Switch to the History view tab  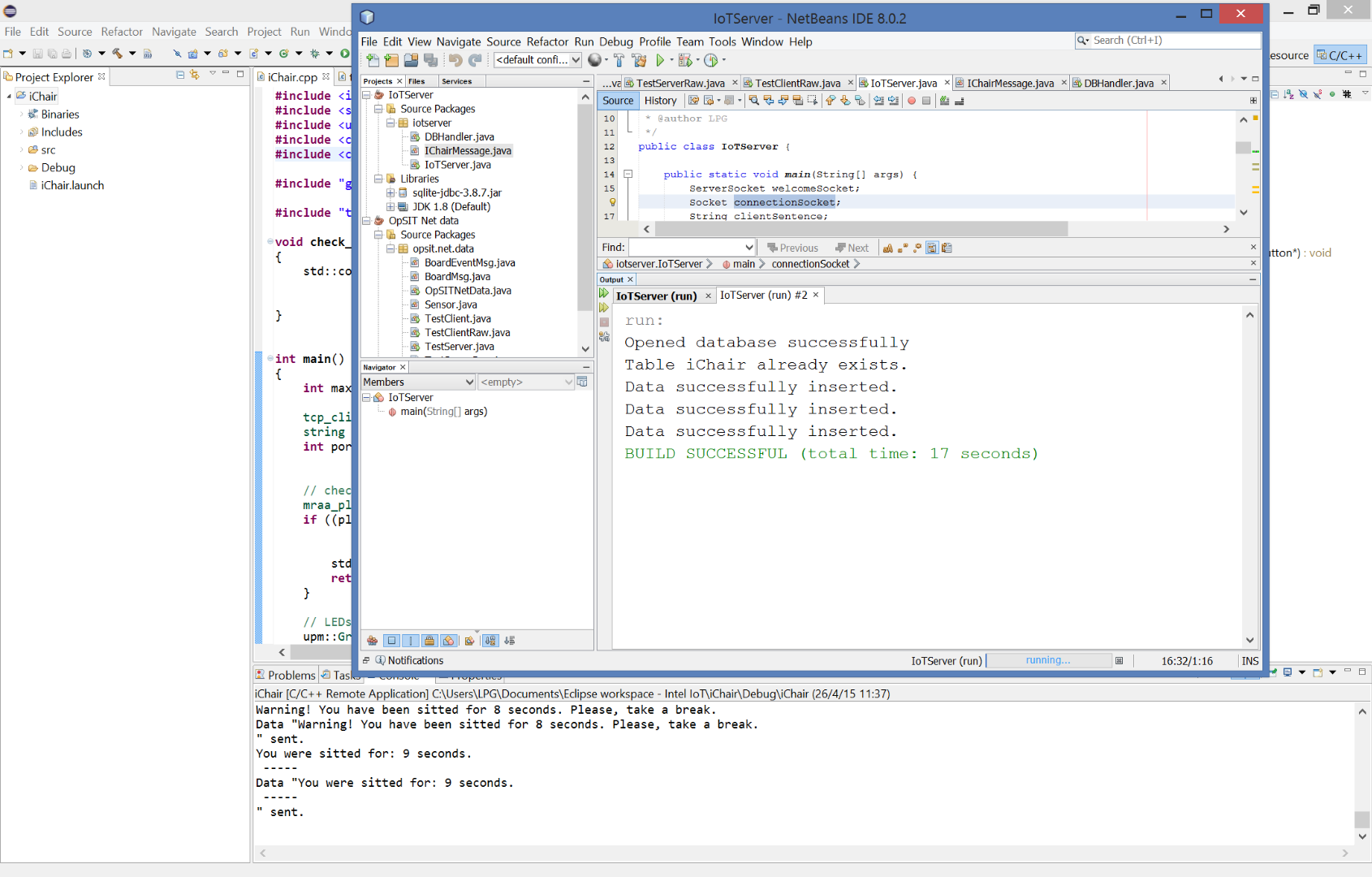660,101
